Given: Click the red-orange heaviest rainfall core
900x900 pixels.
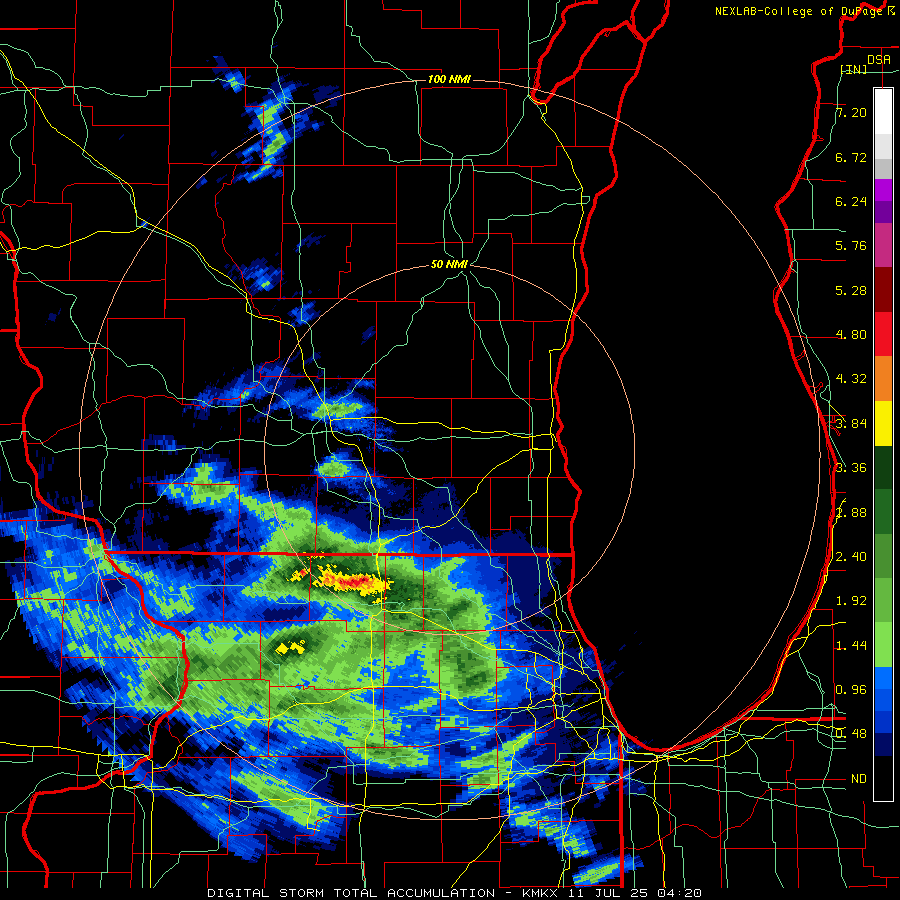Looking at the screenshot, I should (x=356, y=583).
